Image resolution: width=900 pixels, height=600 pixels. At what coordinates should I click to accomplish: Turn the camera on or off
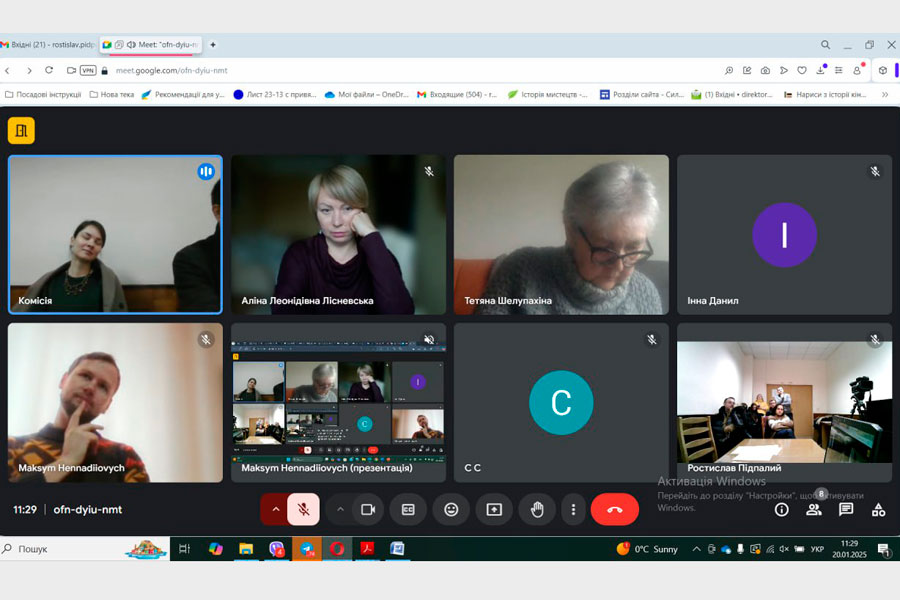point(368,509)
